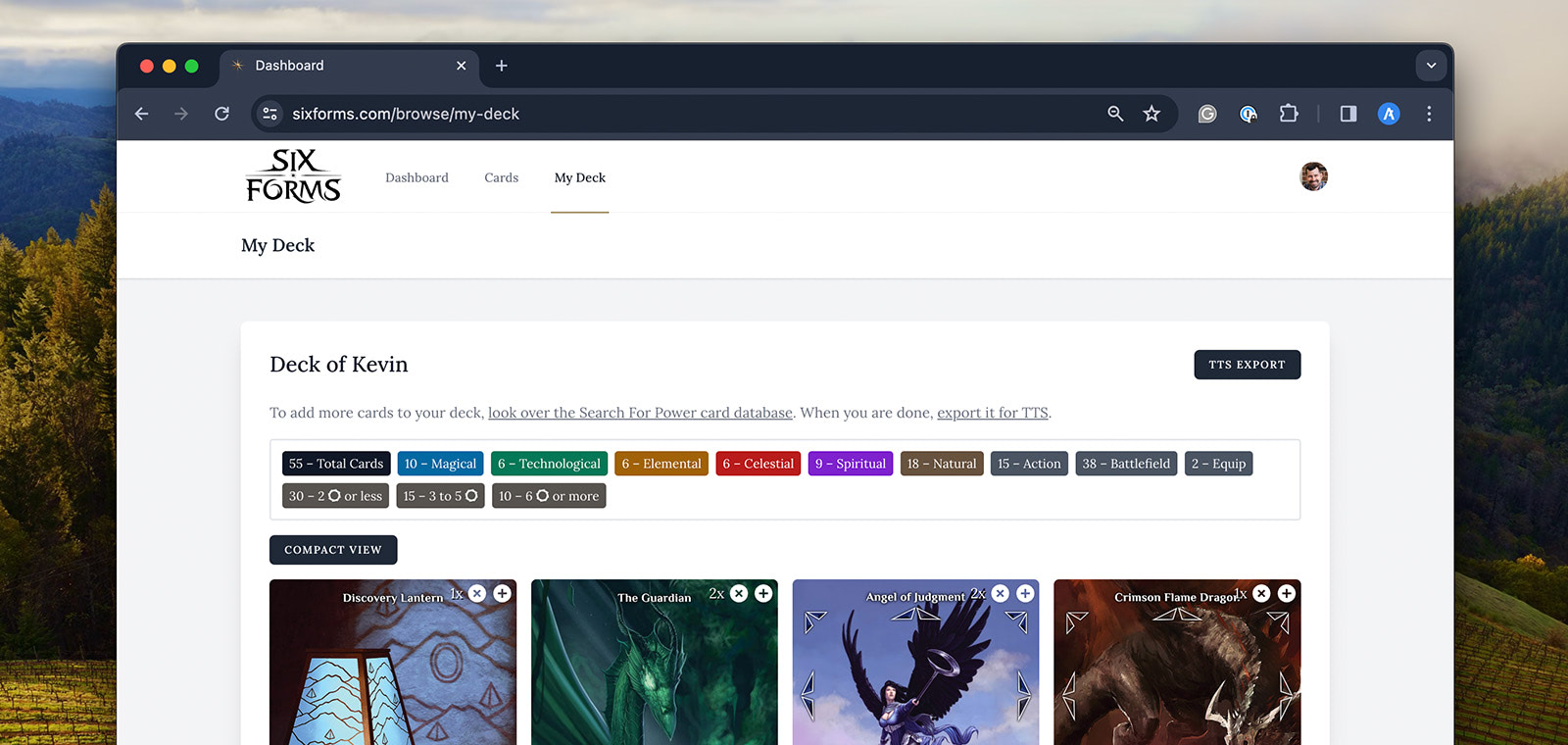Go back to the previous page

(x=142, y=114)
